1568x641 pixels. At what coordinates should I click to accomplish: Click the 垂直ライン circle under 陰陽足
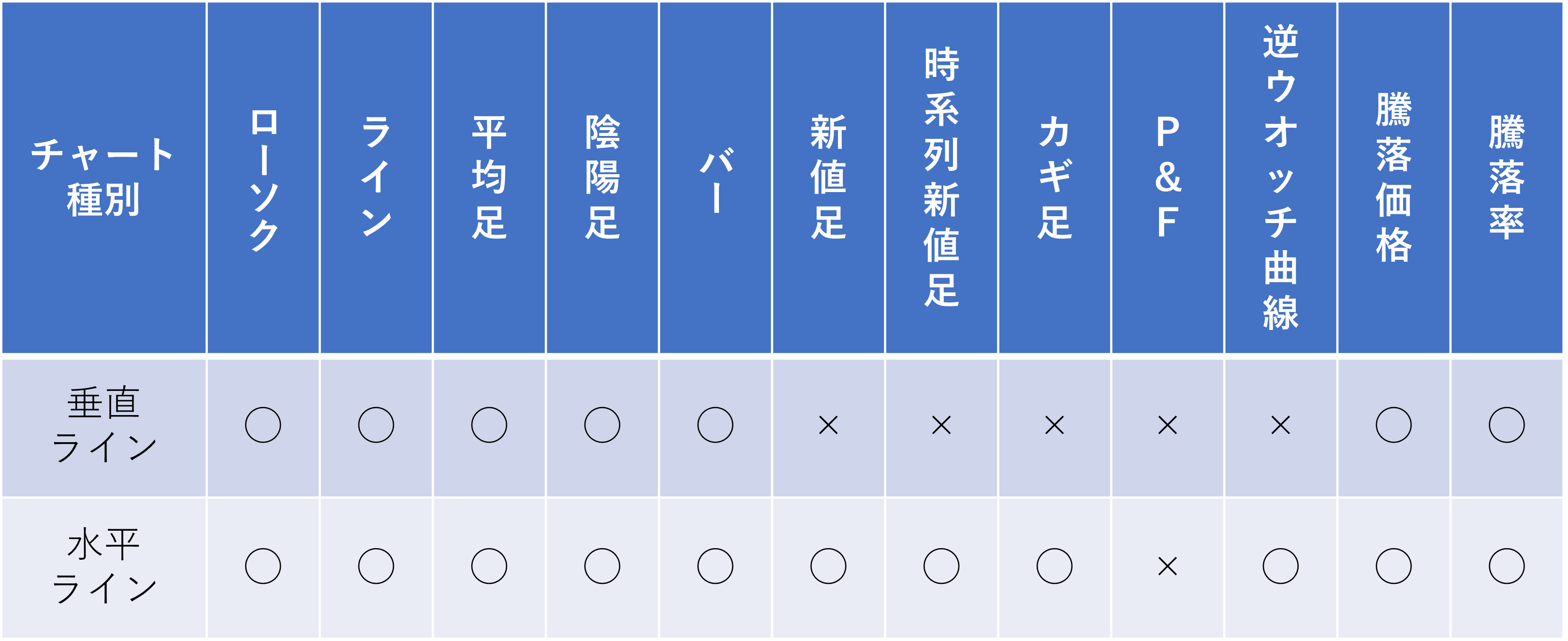coord(602,425)
